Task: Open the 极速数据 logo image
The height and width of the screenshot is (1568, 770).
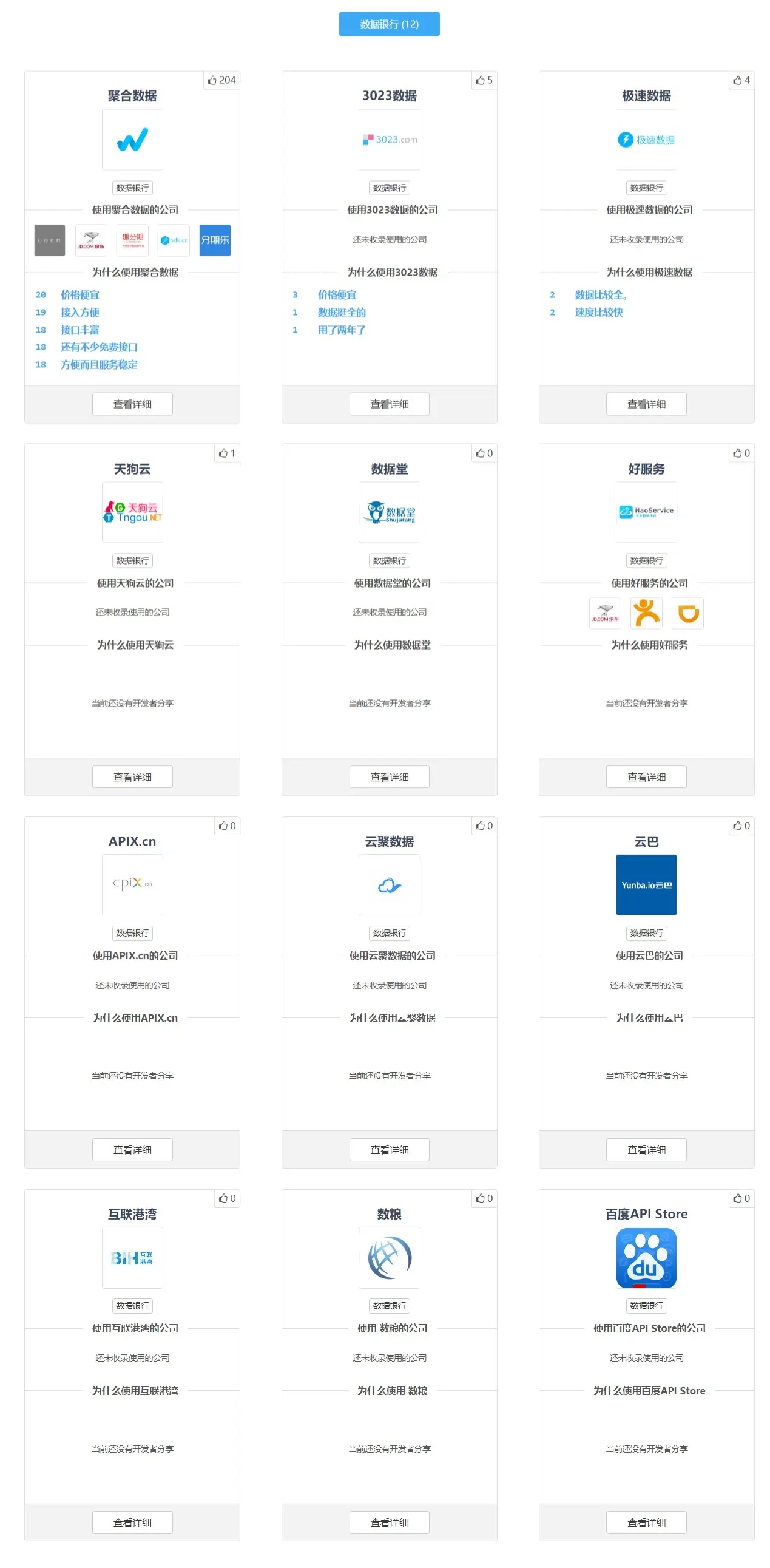Action: point(646,140)
